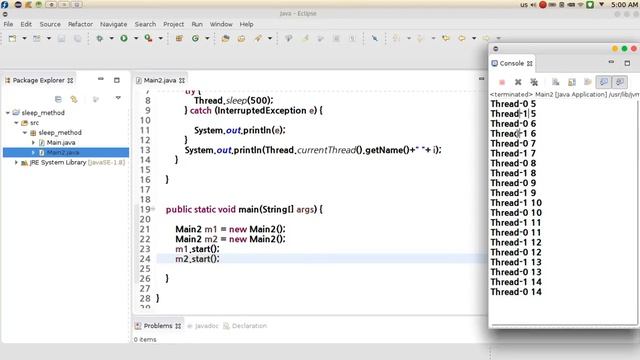This screenshot has width=640, height=360.
Task: Open the dropdown arrow next to New icon
Action: click(x=24, y=38)
